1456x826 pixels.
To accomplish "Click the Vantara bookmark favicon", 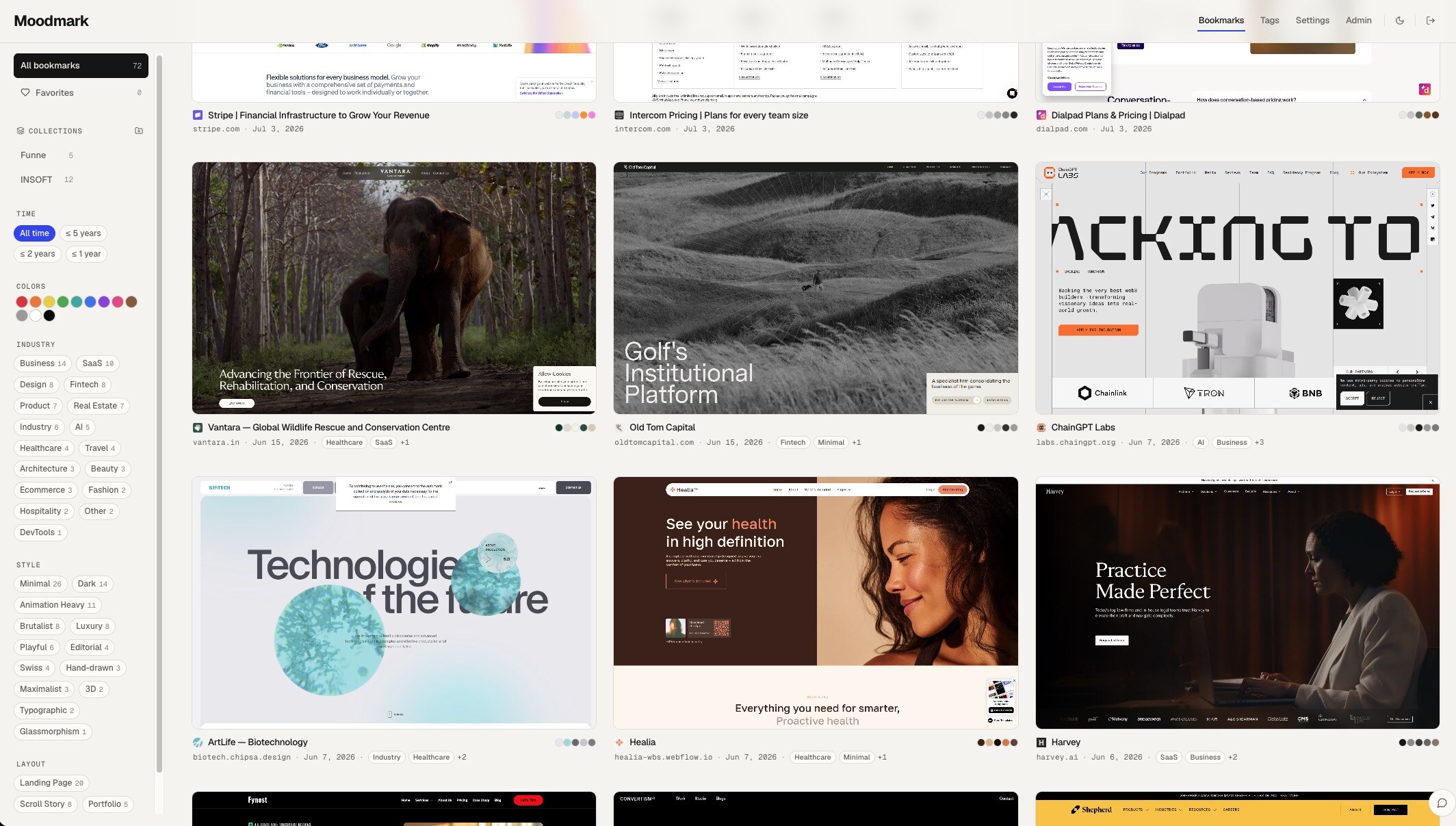I will click(x=198, y=427).
